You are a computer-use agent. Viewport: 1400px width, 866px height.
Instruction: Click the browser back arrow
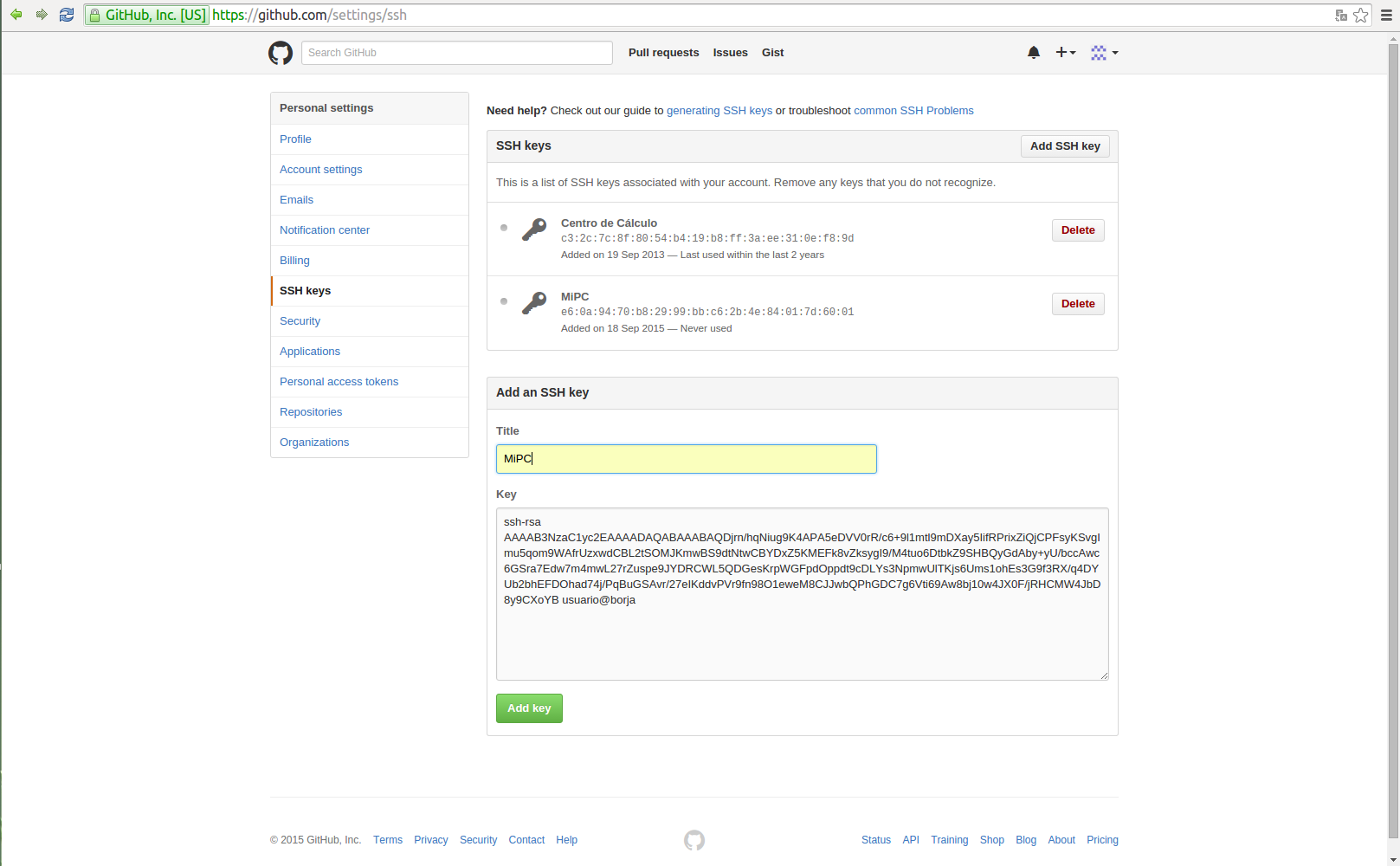tap(16, 15)
